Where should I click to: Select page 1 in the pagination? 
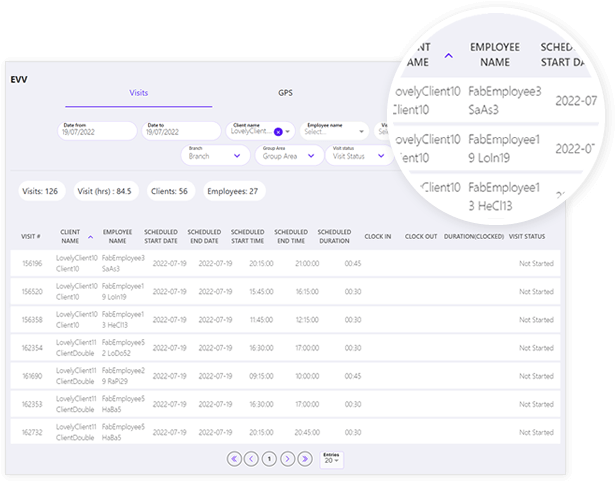(269, 458)
